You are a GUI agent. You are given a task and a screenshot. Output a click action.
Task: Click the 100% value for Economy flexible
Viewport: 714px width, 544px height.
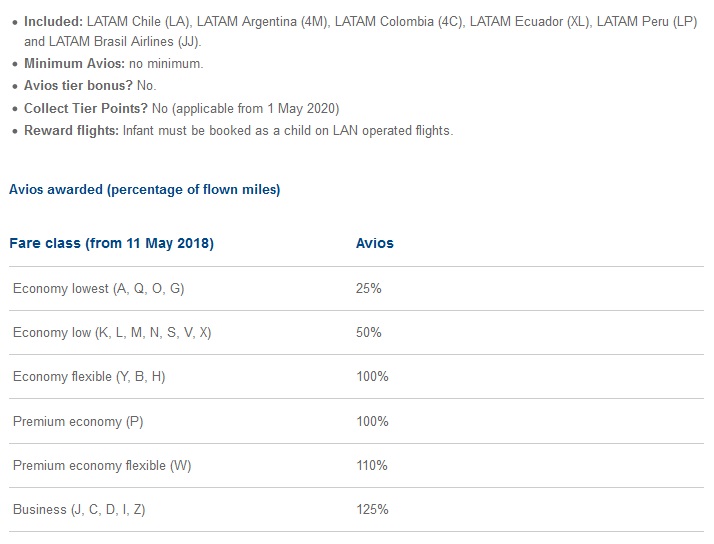pos(372,377)
